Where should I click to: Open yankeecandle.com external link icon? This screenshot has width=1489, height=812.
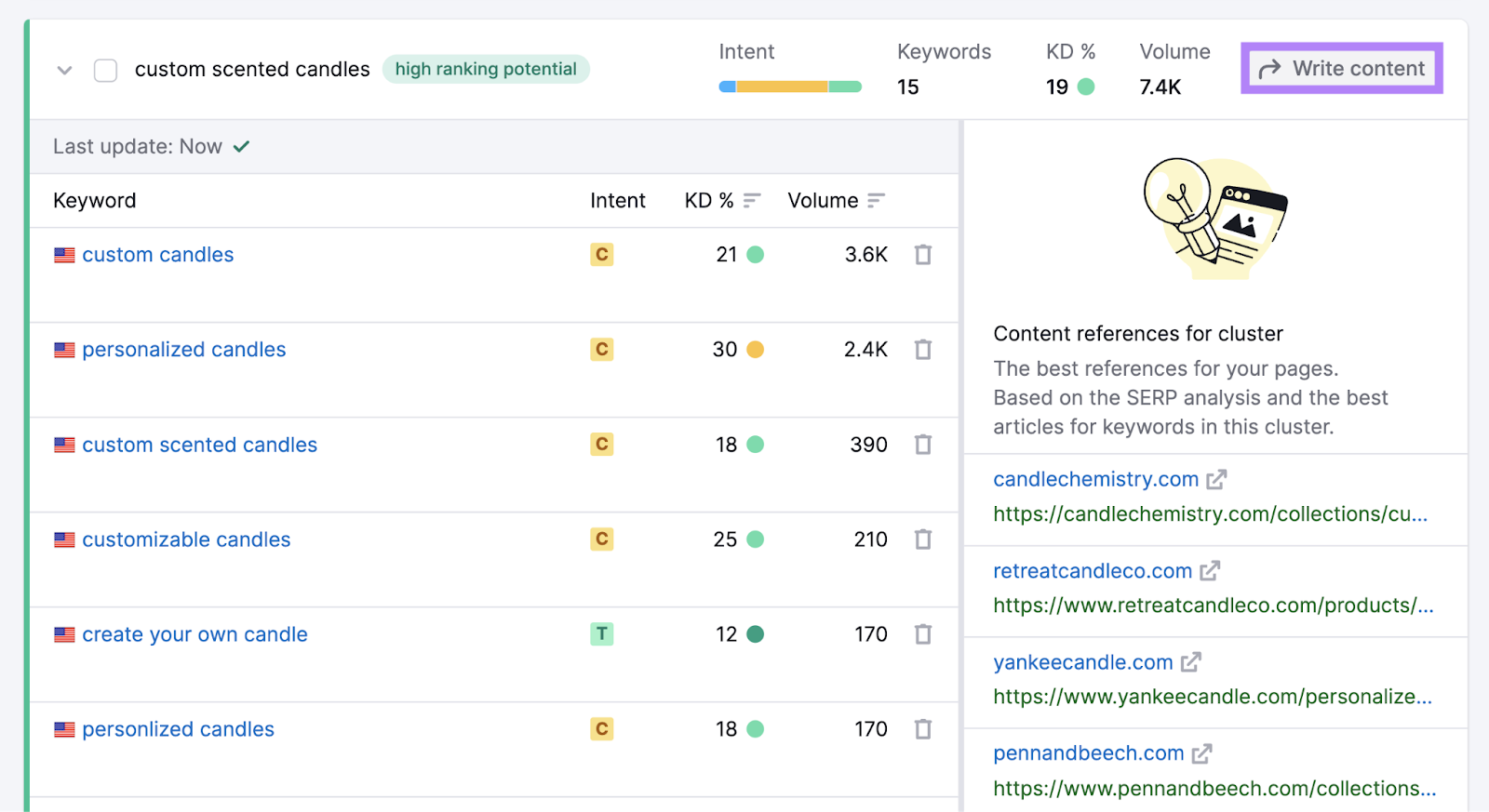(1190, 662)
